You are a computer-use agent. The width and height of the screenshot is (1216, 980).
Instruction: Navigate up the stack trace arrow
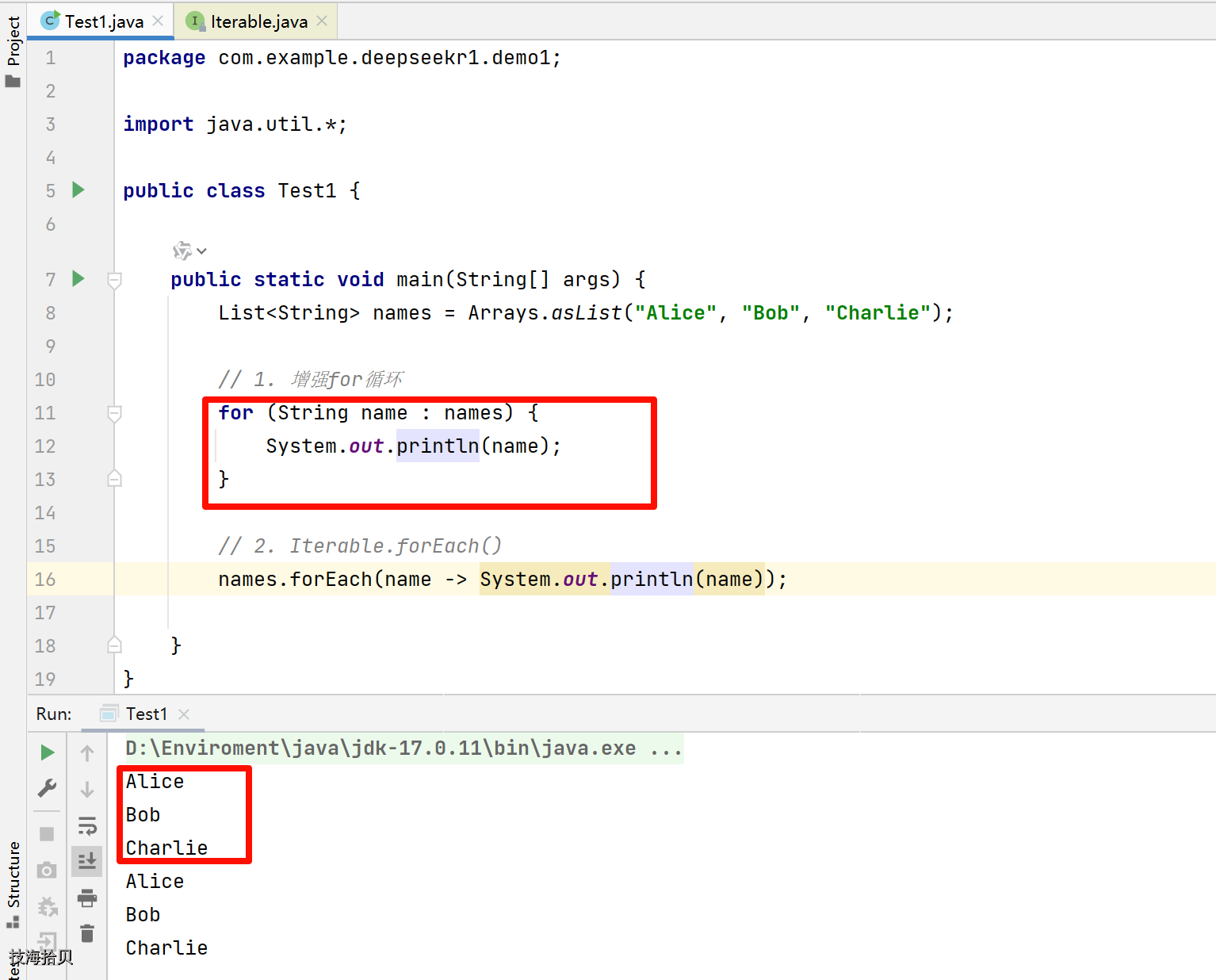[x=87, y=753]
